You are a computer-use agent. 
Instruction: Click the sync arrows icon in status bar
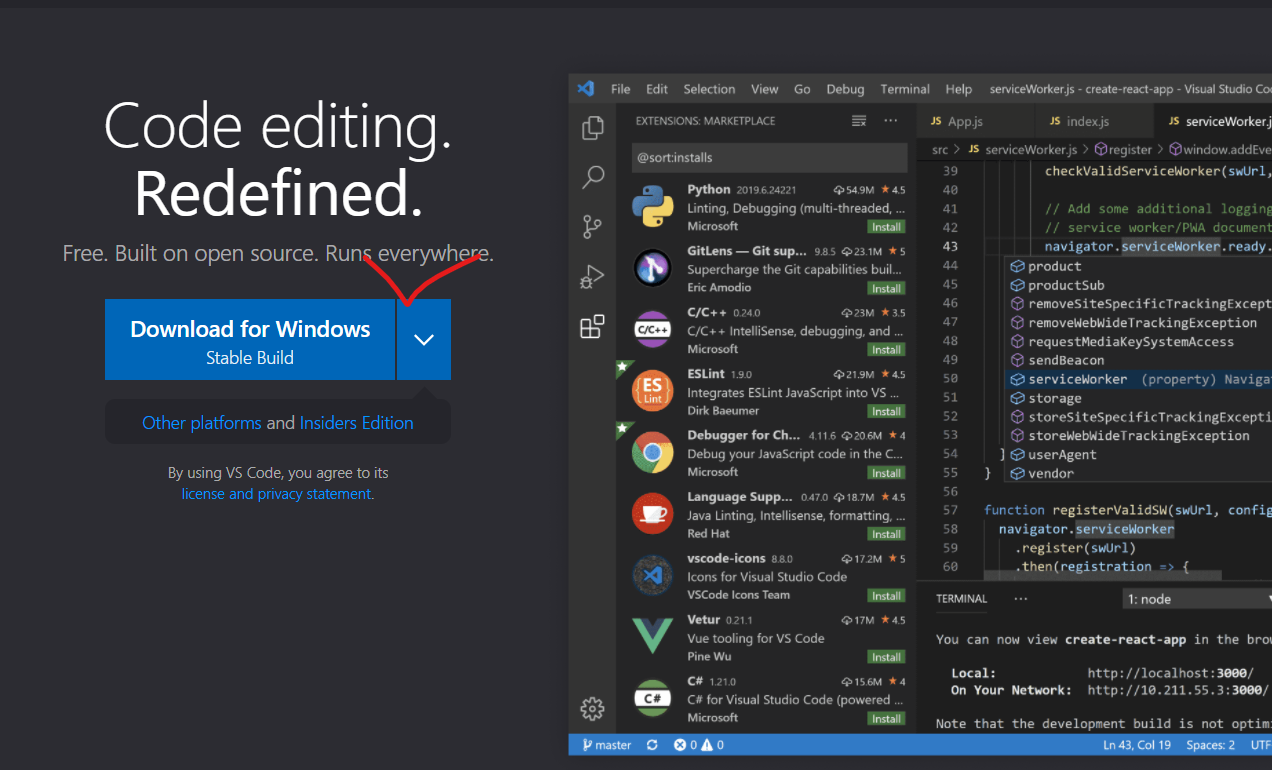[x=652, y=745]
